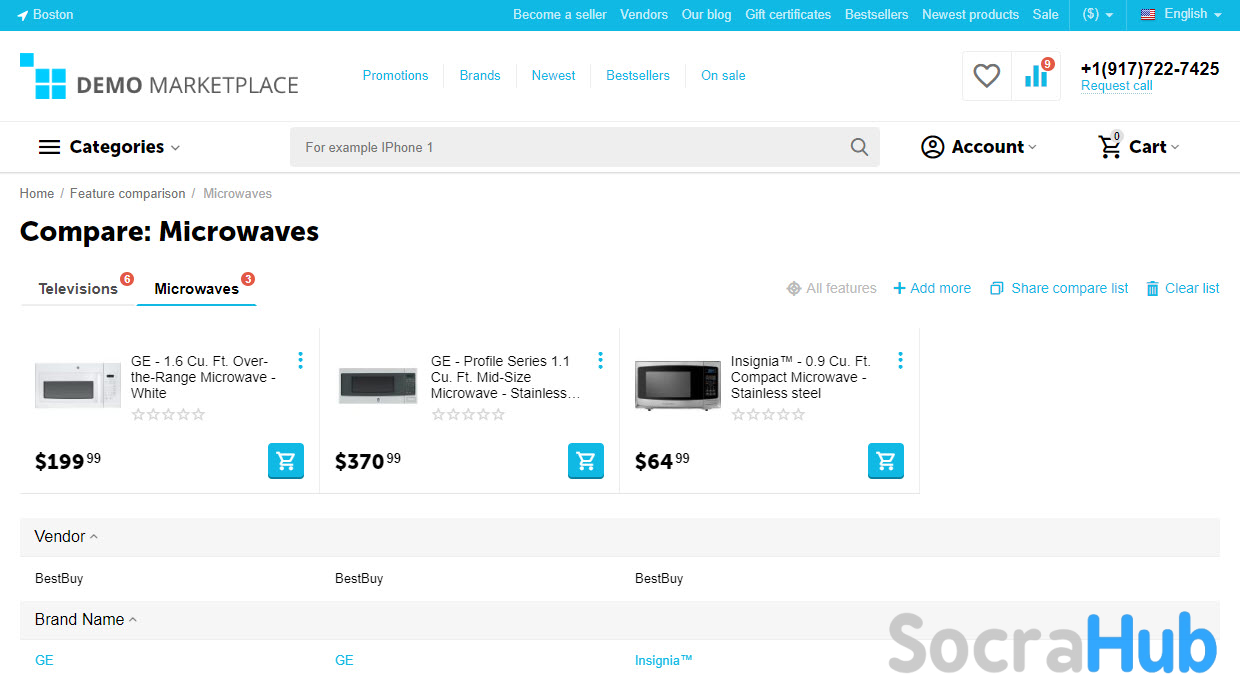1240x678 pixels.
Task: Open the GE brand link for first microwave
Action: click(44, 661)
